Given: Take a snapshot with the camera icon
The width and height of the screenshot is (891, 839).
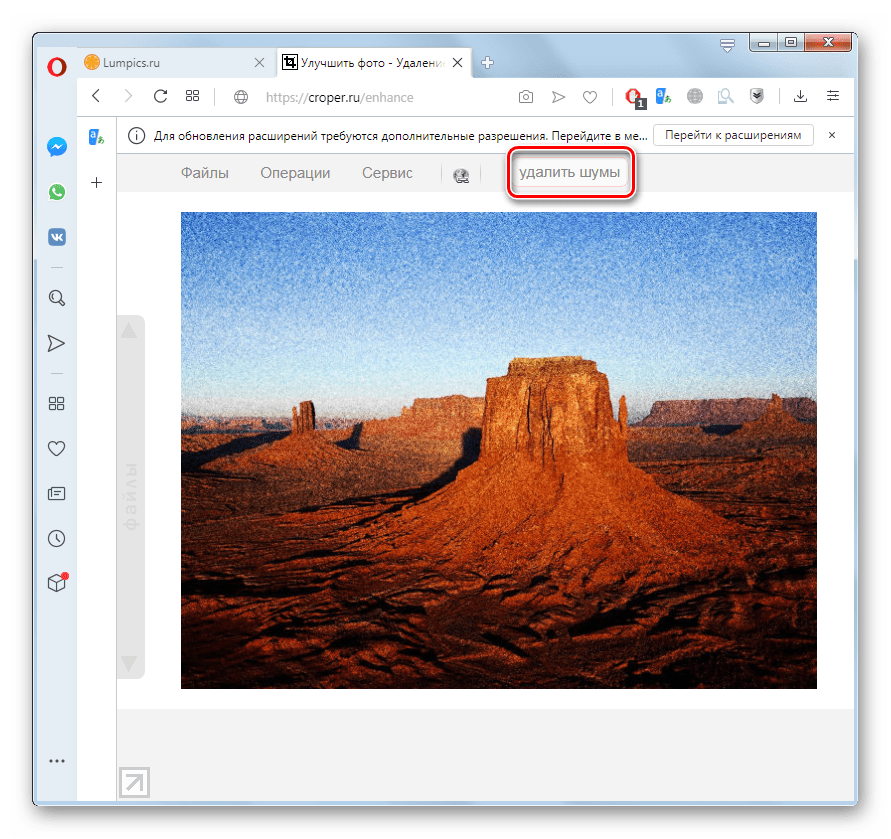Looking at the screenshot, I should click(526, 97).
